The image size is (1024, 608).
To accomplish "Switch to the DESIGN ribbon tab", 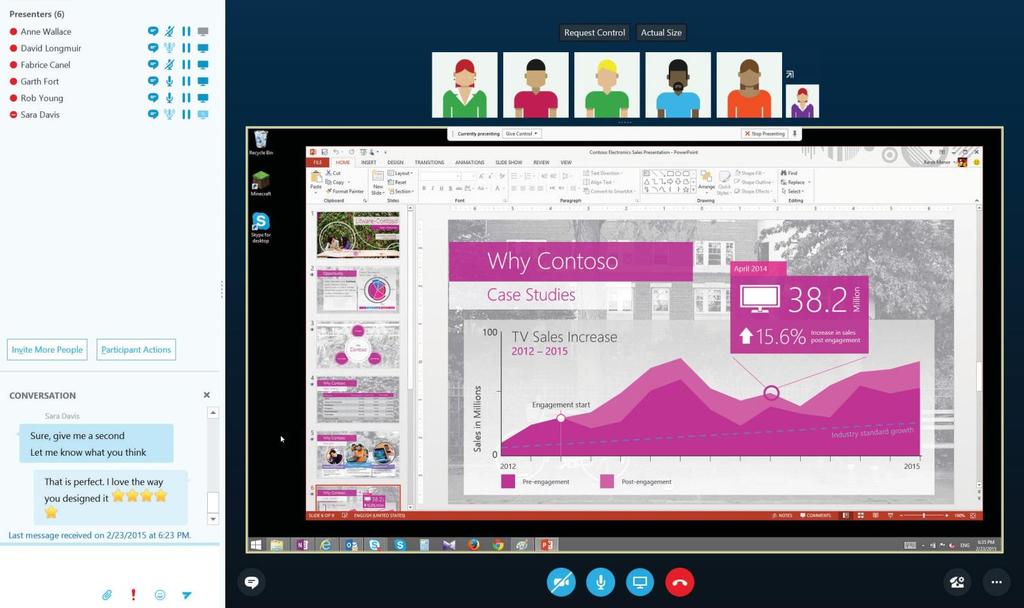I will pos(395,162).
